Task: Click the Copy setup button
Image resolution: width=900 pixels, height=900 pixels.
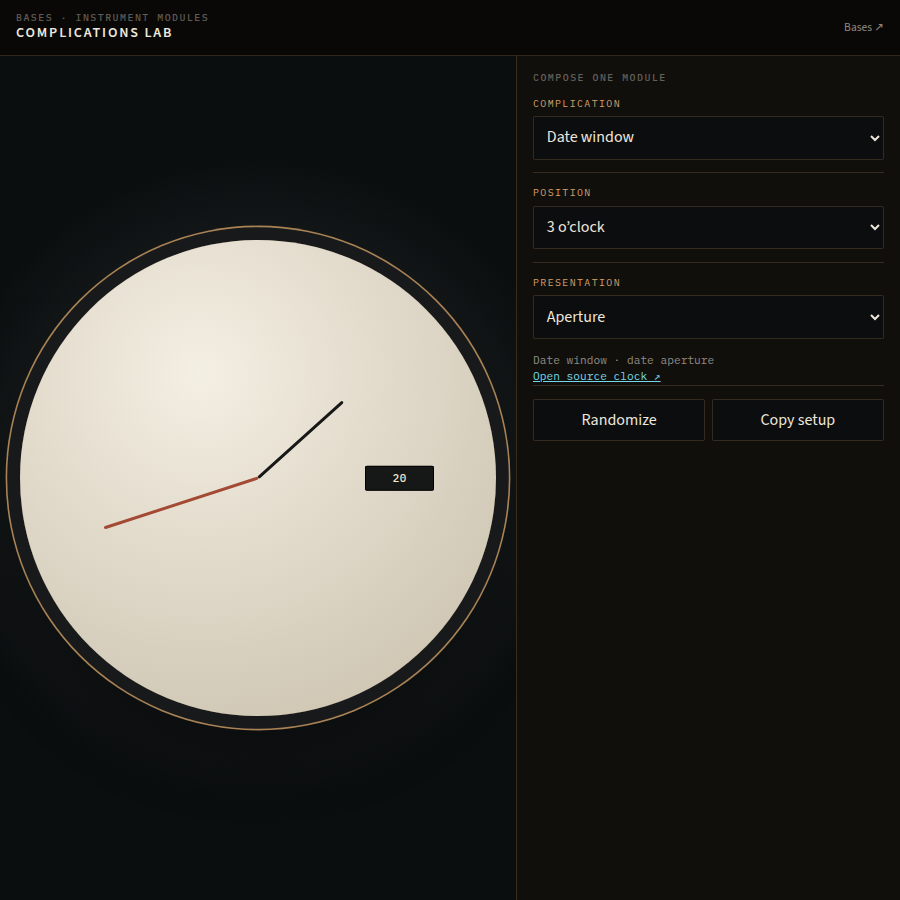Action: click(x=797, y=420)
